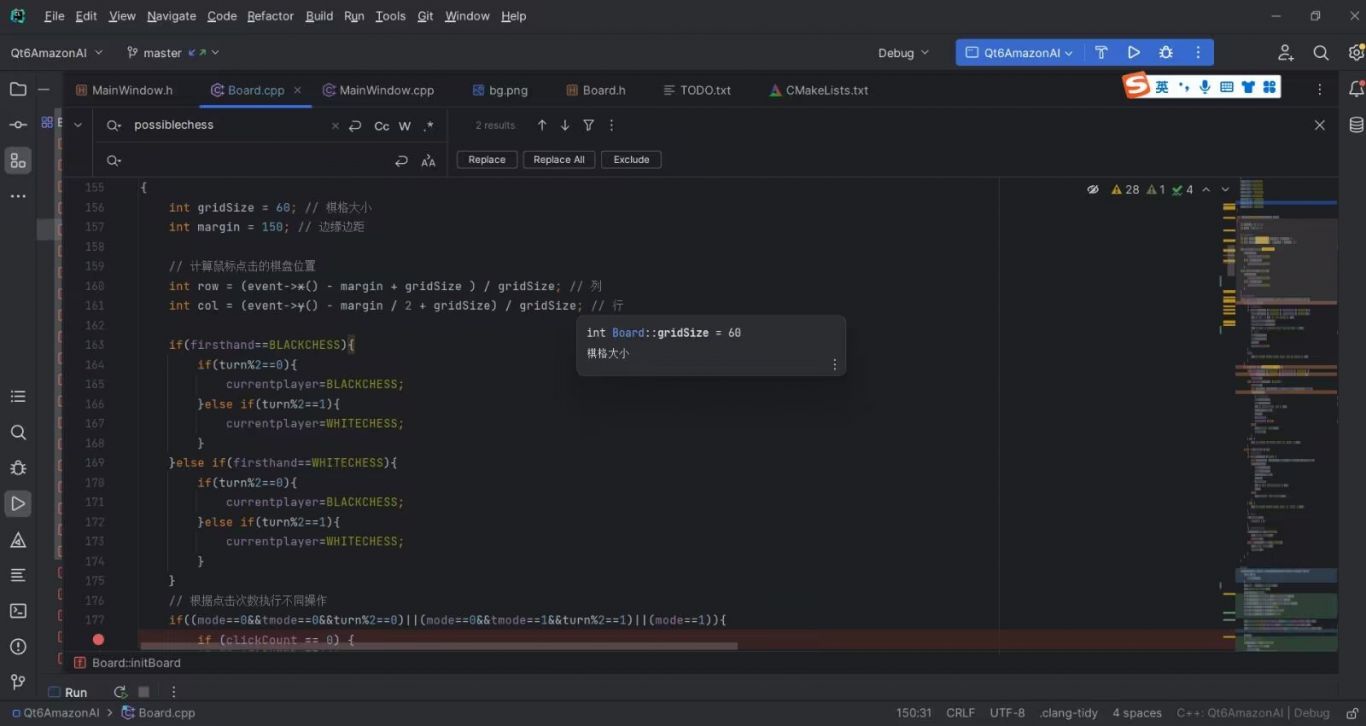The image size is (1366, 726).
Task: Open the Qt6AmazonAI run configuration dropdown
Action: [x=1018, y=53]
